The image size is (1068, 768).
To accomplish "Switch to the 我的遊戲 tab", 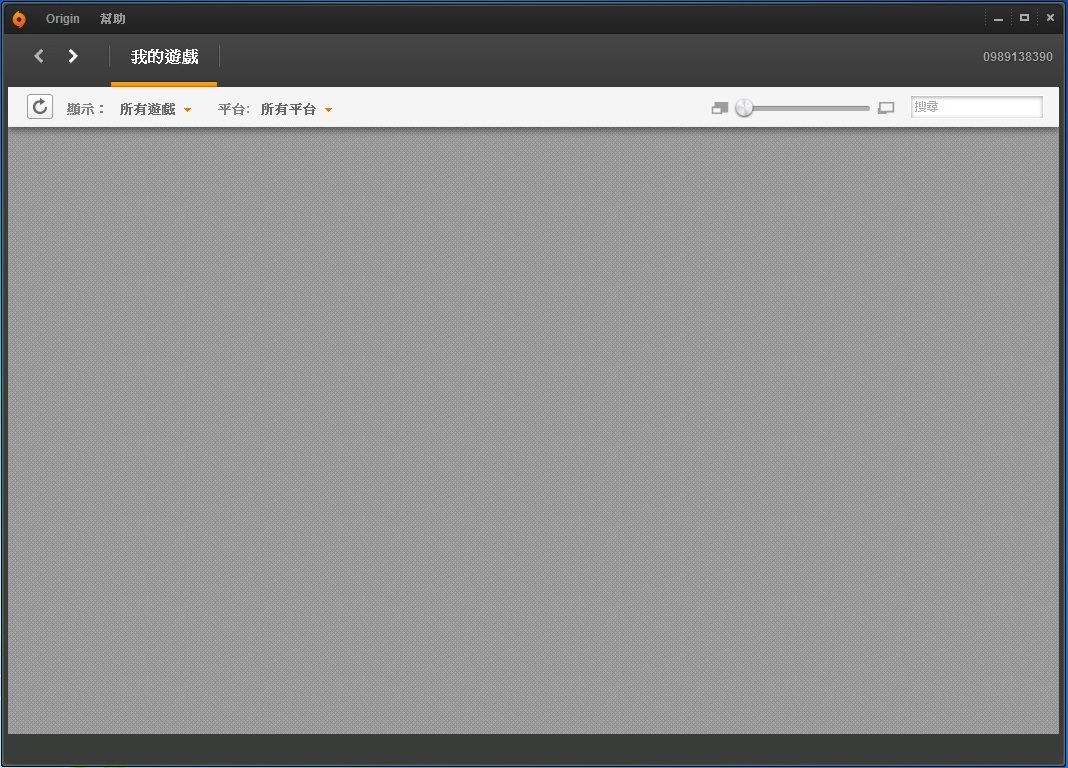I will coord(164,57).
